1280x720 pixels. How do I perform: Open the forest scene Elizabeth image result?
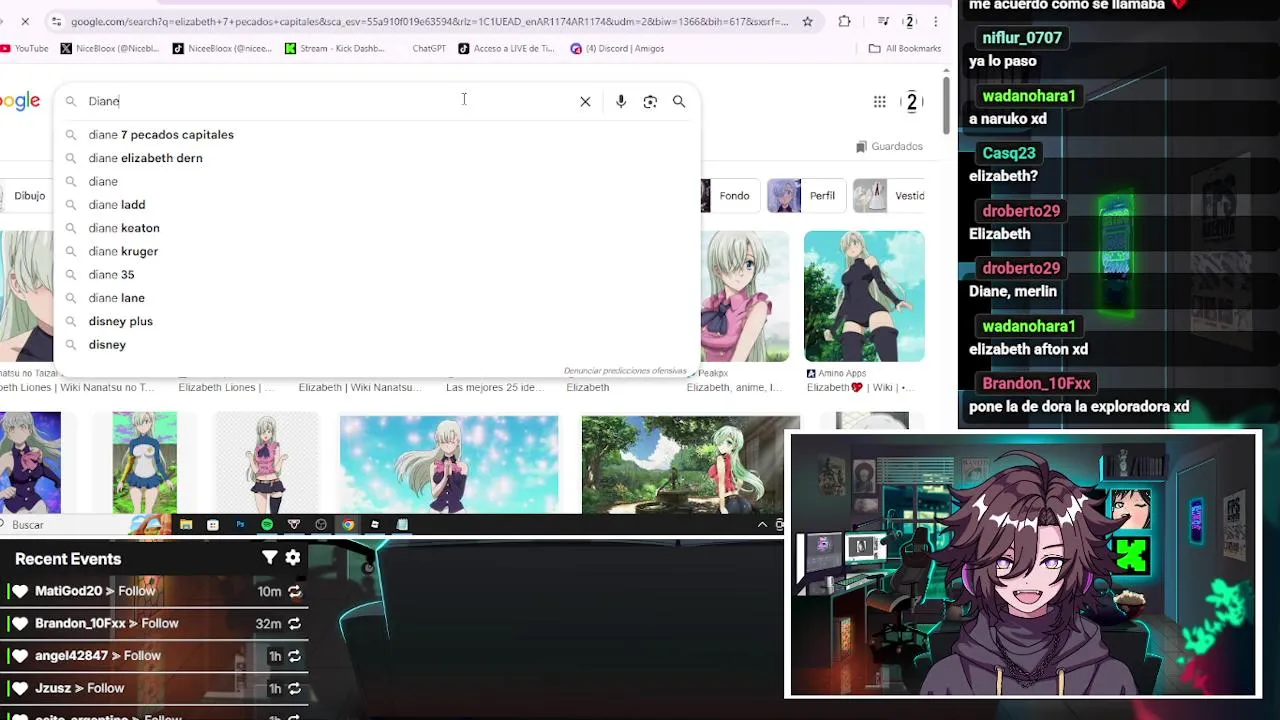(691, 463)
